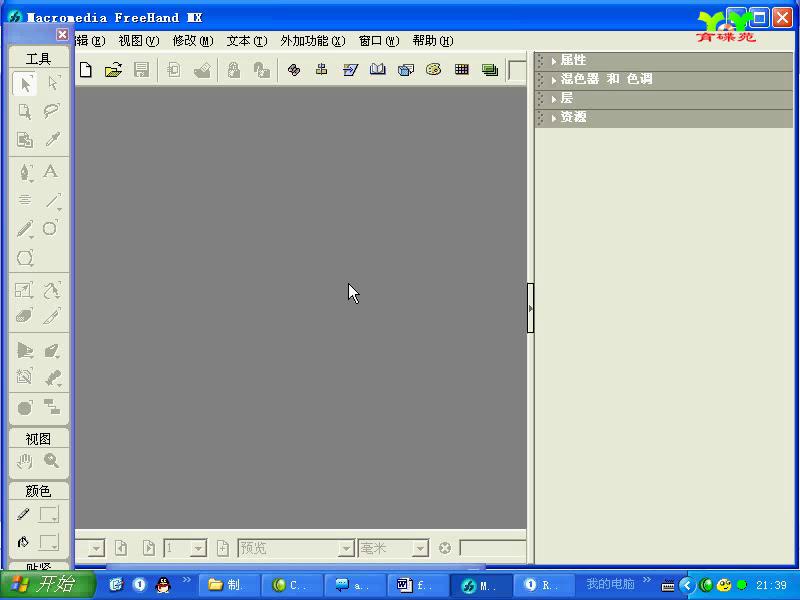
Task: Open the 视图(V) menu
Action: [x=139, y=41]
